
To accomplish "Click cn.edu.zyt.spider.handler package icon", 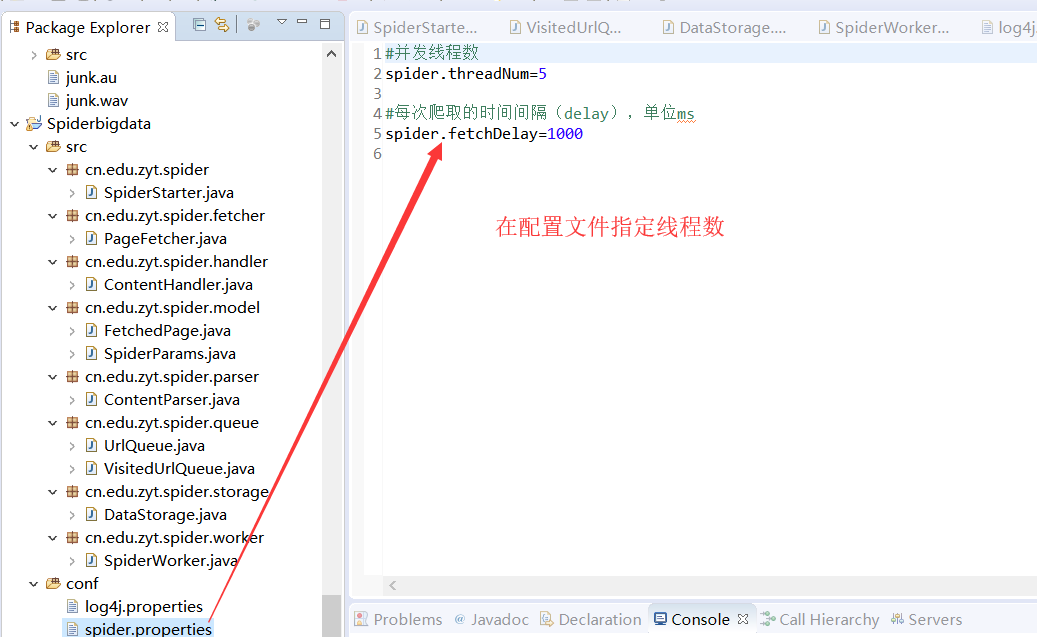I will click(73, 262).
